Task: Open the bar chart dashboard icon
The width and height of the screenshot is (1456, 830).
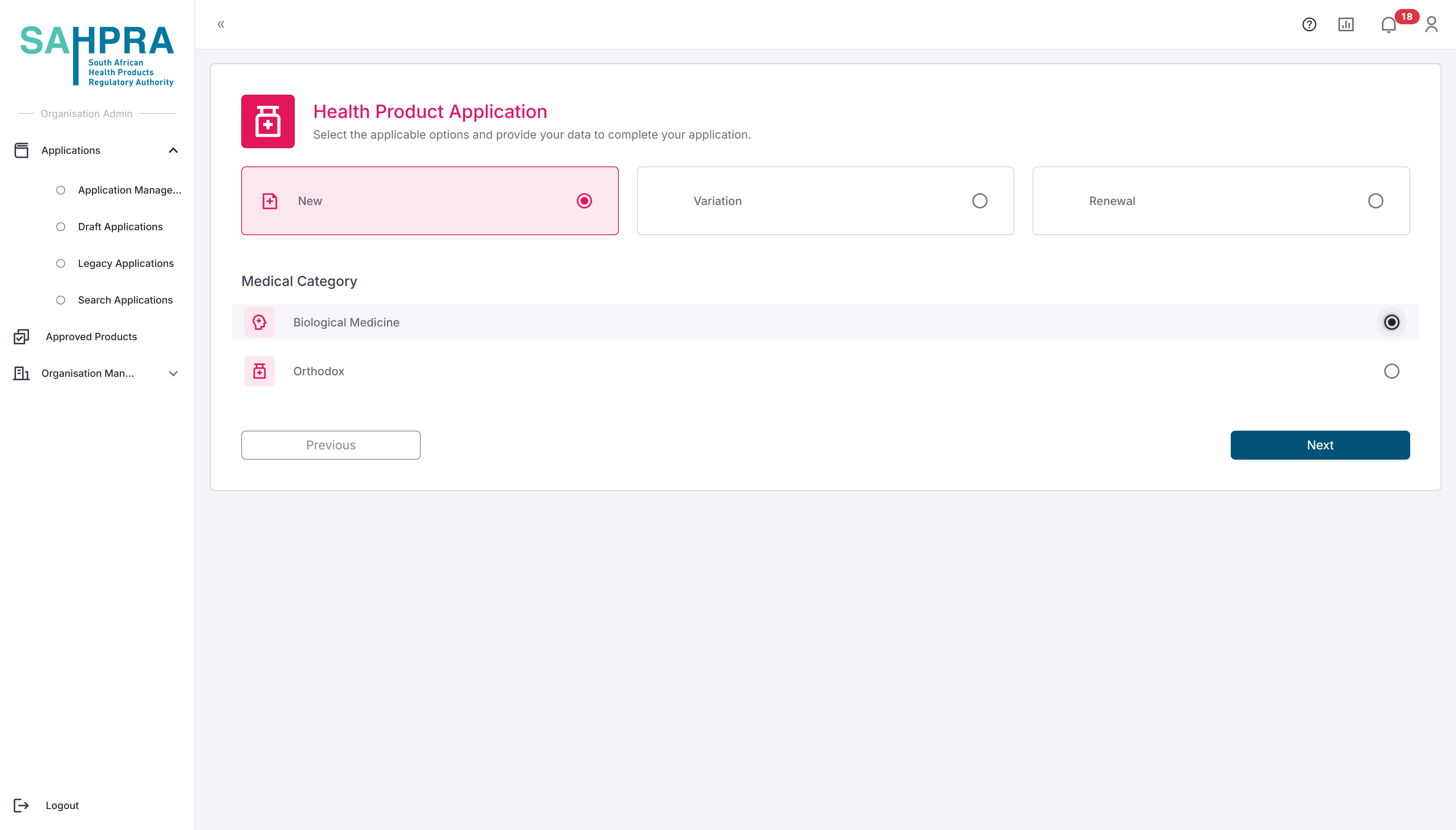Action: coord(1346,24)
